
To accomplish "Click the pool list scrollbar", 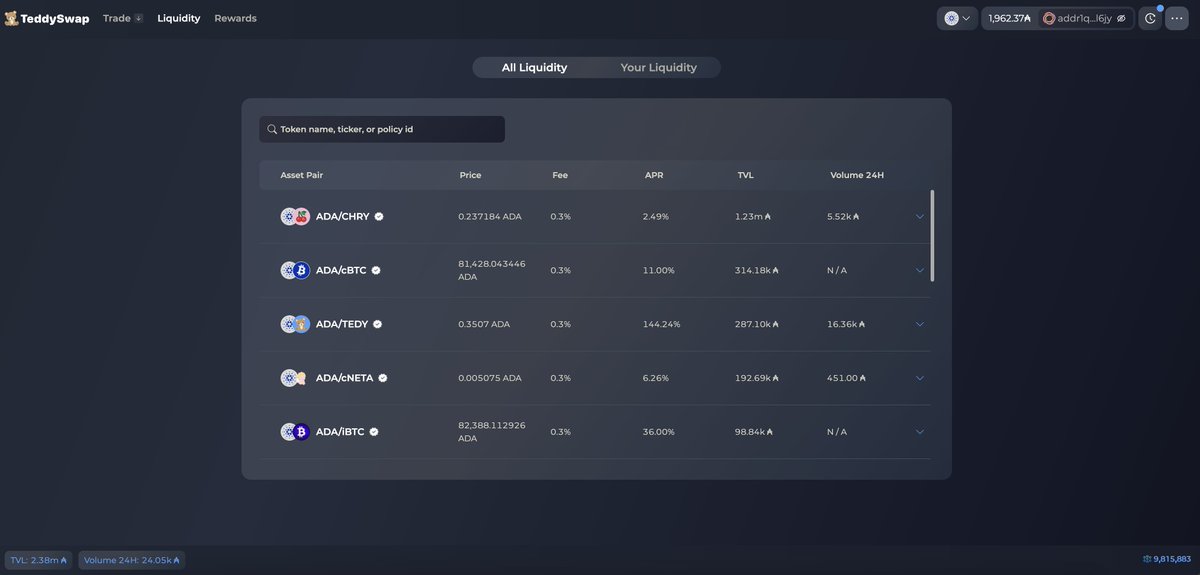I will [x=933, y=236].
